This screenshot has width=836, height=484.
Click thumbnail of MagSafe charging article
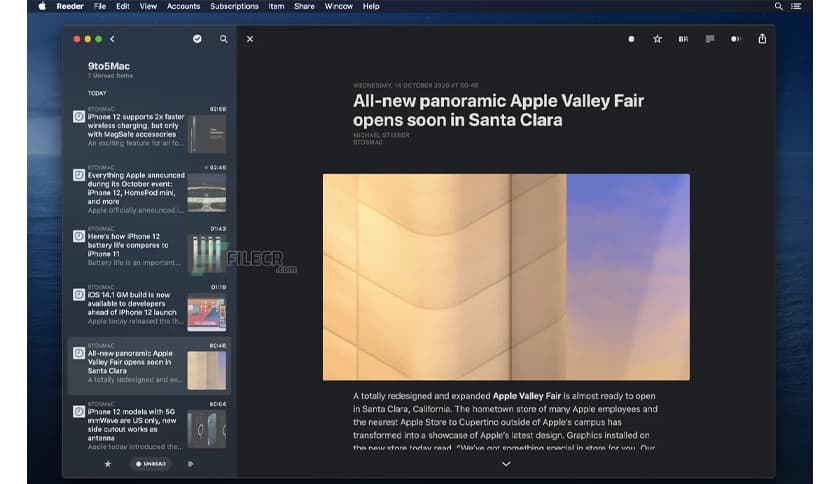(206, 133)
